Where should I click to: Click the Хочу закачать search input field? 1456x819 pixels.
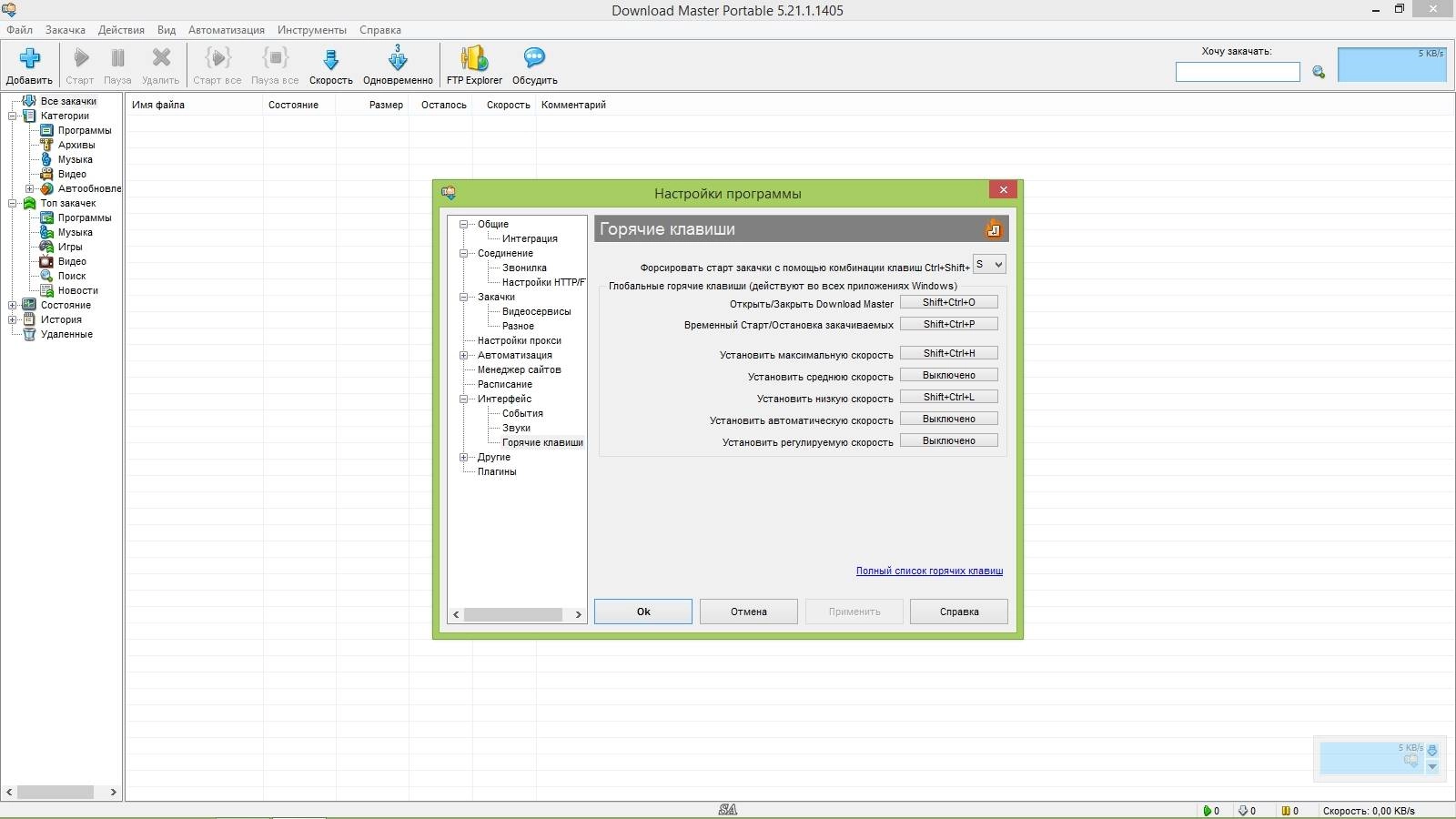[1238, 72]
